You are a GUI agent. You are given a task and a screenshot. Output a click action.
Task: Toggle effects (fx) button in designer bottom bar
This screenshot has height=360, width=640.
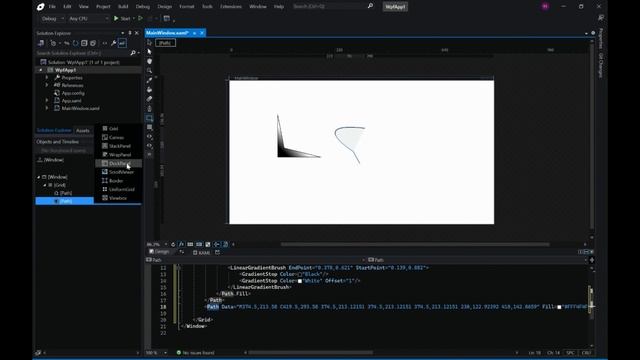[x=181, y=244]
